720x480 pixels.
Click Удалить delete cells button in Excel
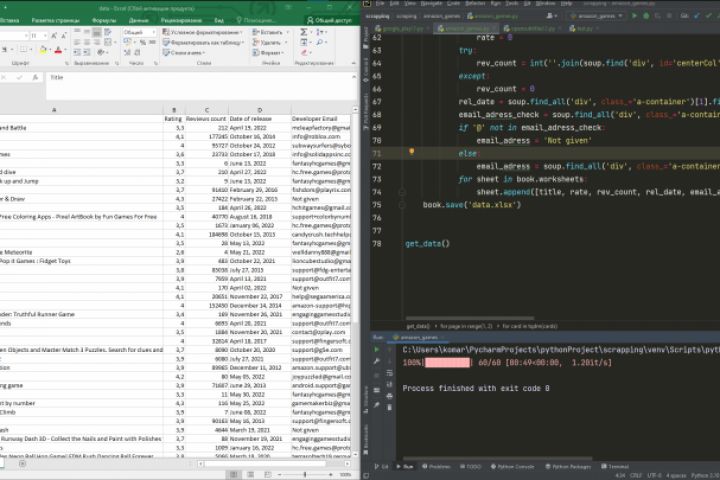click(x=270, y=42)
